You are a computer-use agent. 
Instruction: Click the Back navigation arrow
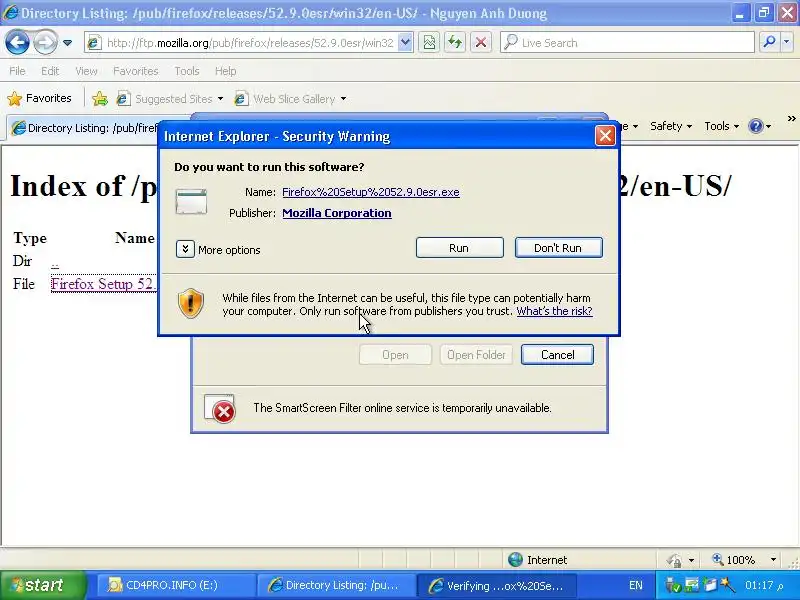(17, 42)
